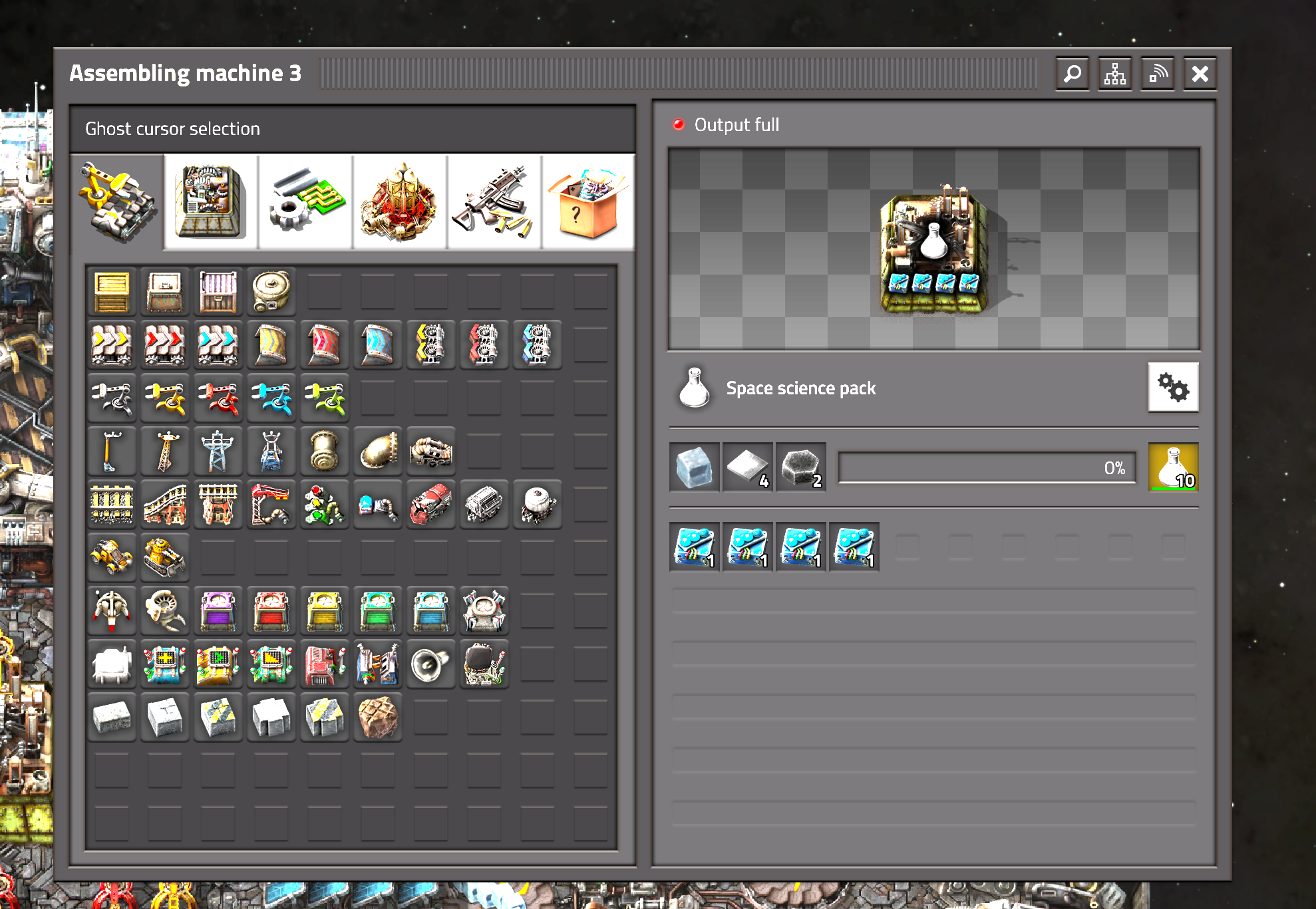Pick the burner inserter

pyautogui.click(x=112, y=398)
